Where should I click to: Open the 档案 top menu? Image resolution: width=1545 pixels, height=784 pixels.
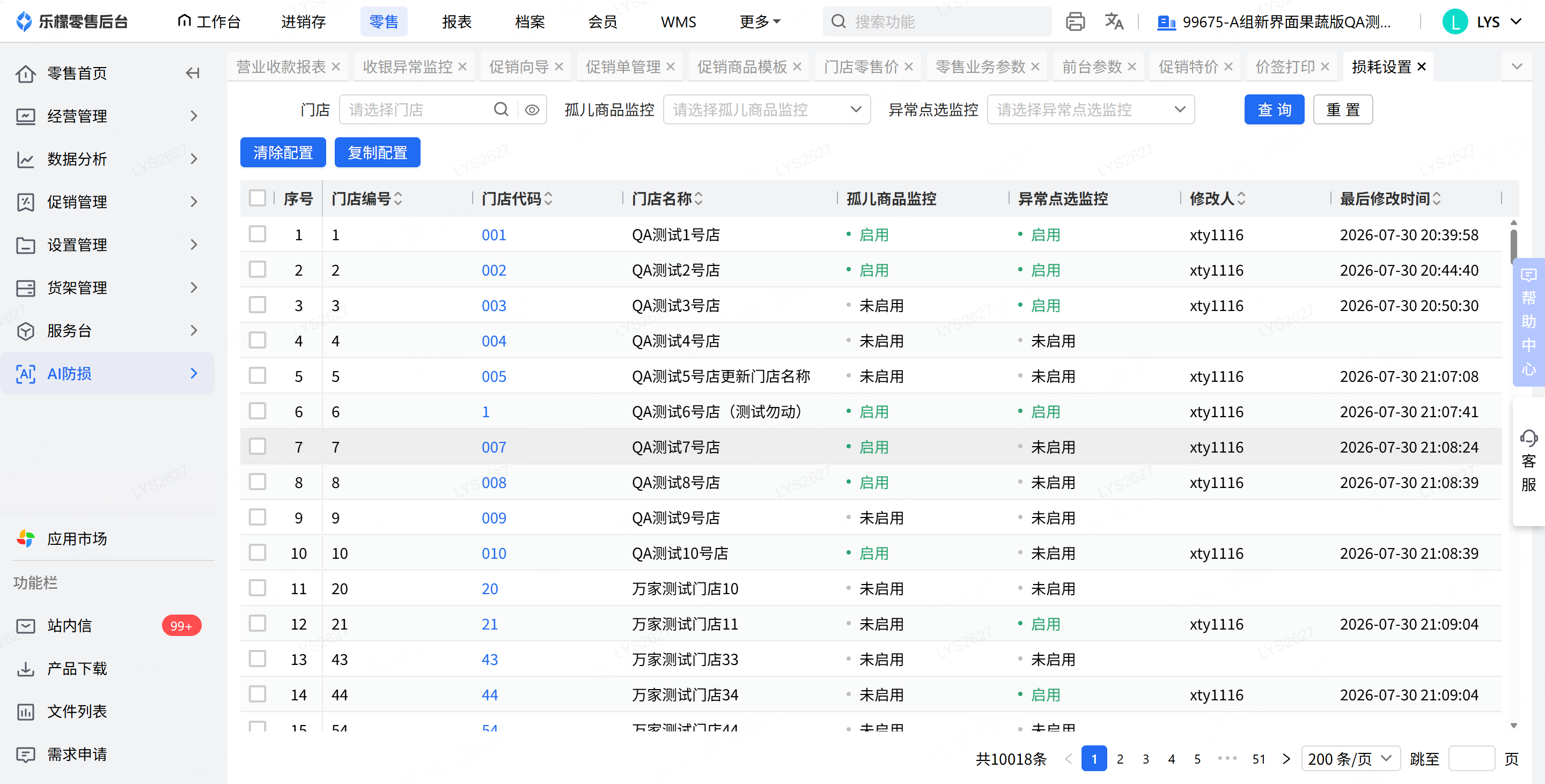pos(530,21)
